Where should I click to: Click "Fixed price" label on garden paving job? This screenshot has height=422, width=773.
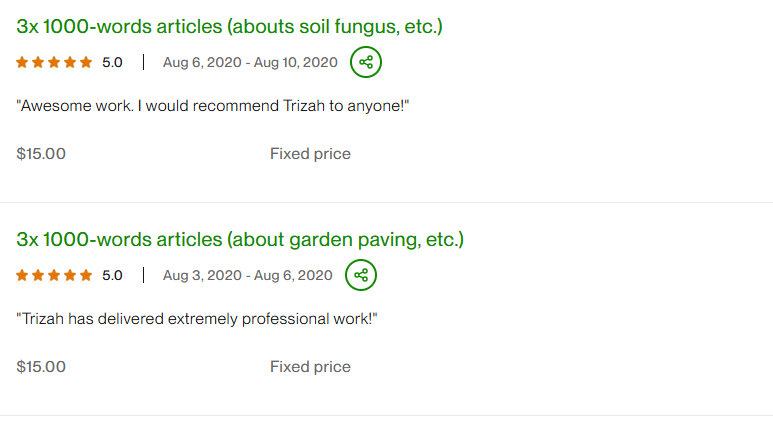click(310, 367)
